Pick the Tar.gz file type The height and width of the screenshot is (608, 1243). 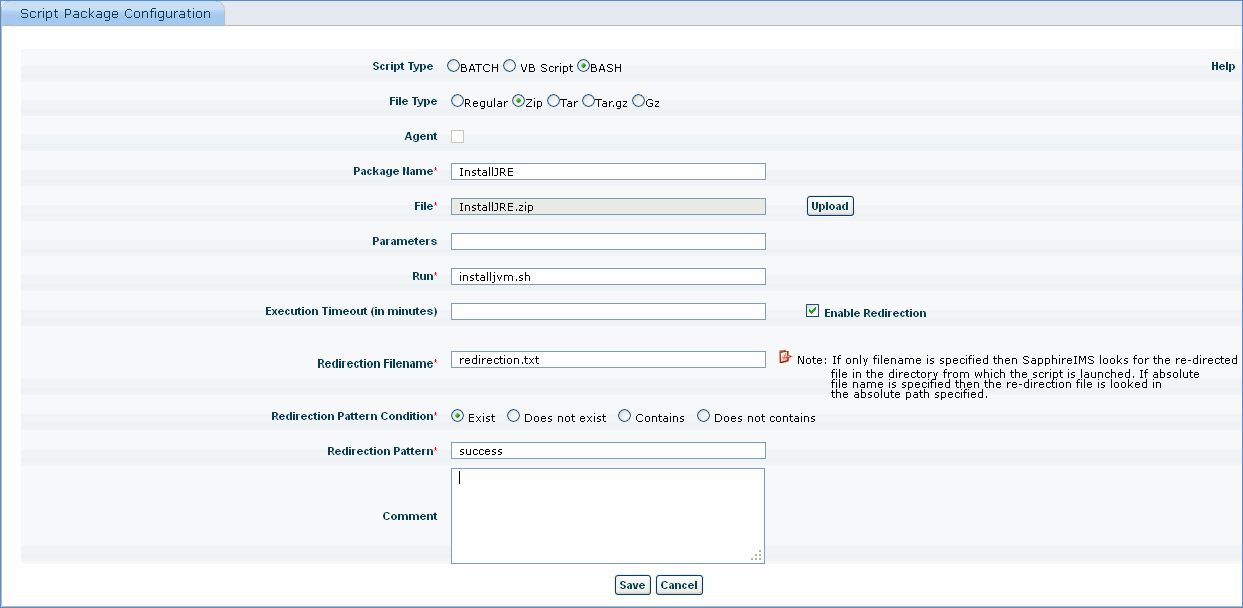(589, 101)
